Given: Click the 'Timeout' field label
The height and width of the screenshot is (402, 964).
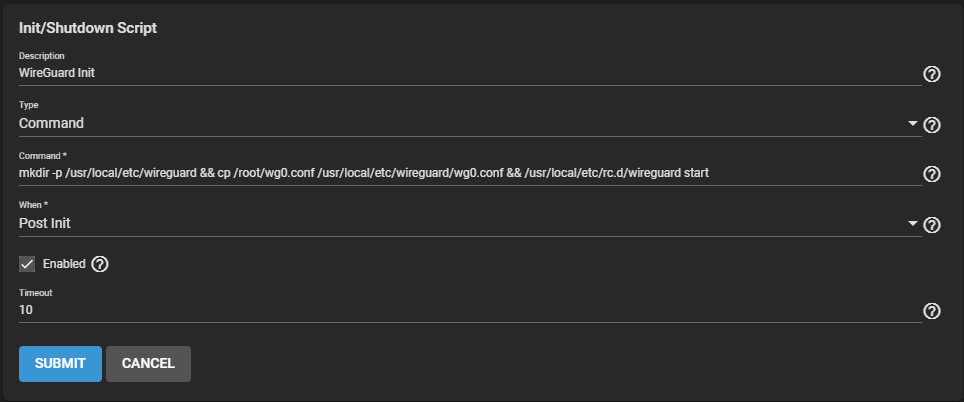Looking at the screenshot, I should click(x=35, y=293).
